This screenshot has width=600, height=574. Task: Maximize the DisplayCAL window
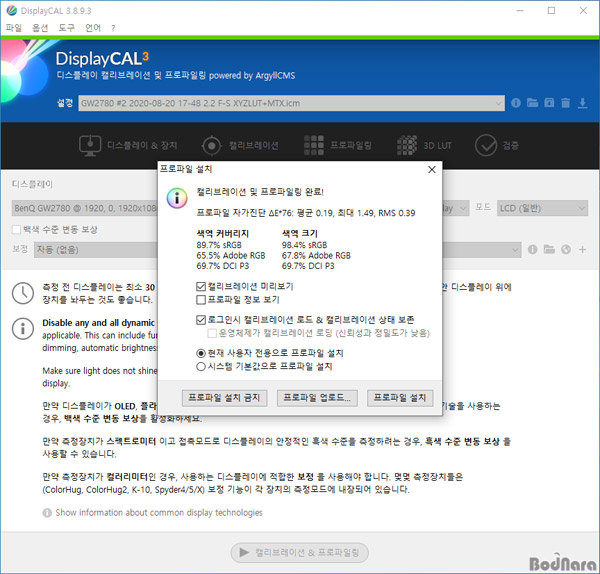coord(551,11)
